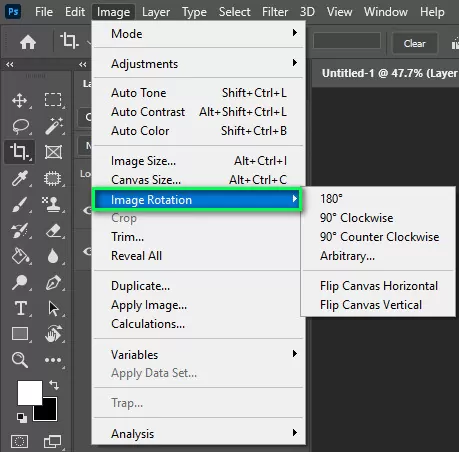Choose Auto Color
Viewport: 459px width, 452px height.
click(199, 131)
